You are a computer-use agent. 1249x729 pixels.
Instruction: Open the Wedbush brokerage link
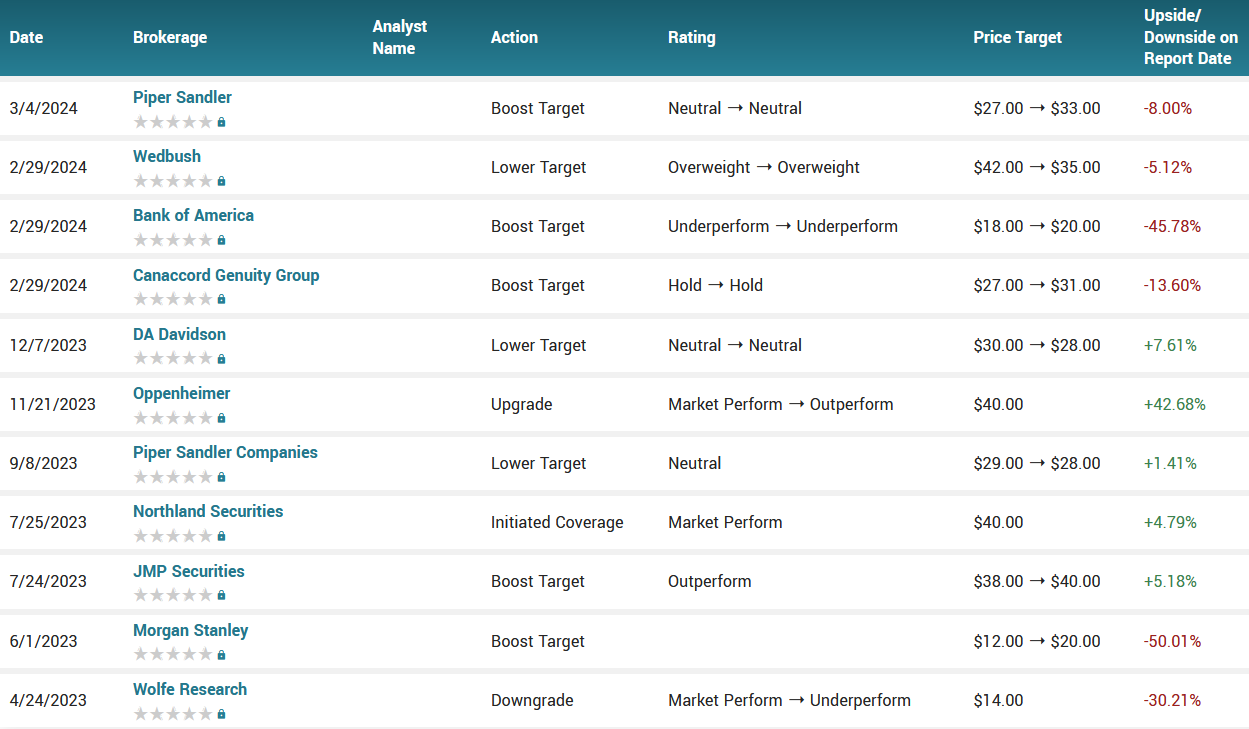coord(167,156)
